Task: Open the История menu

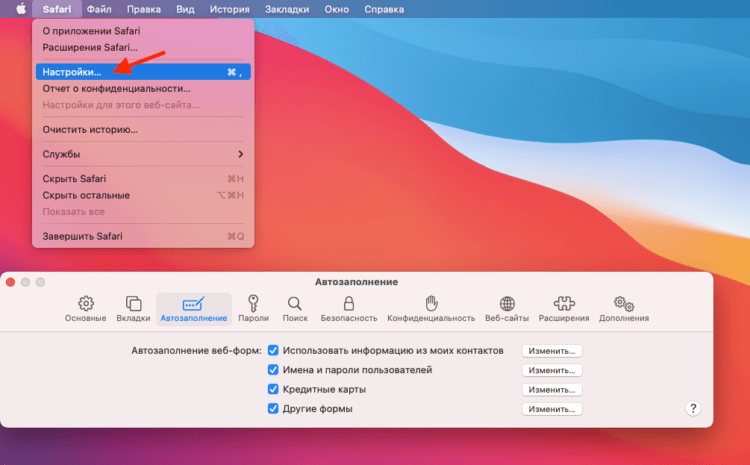Action: (230, 9)
